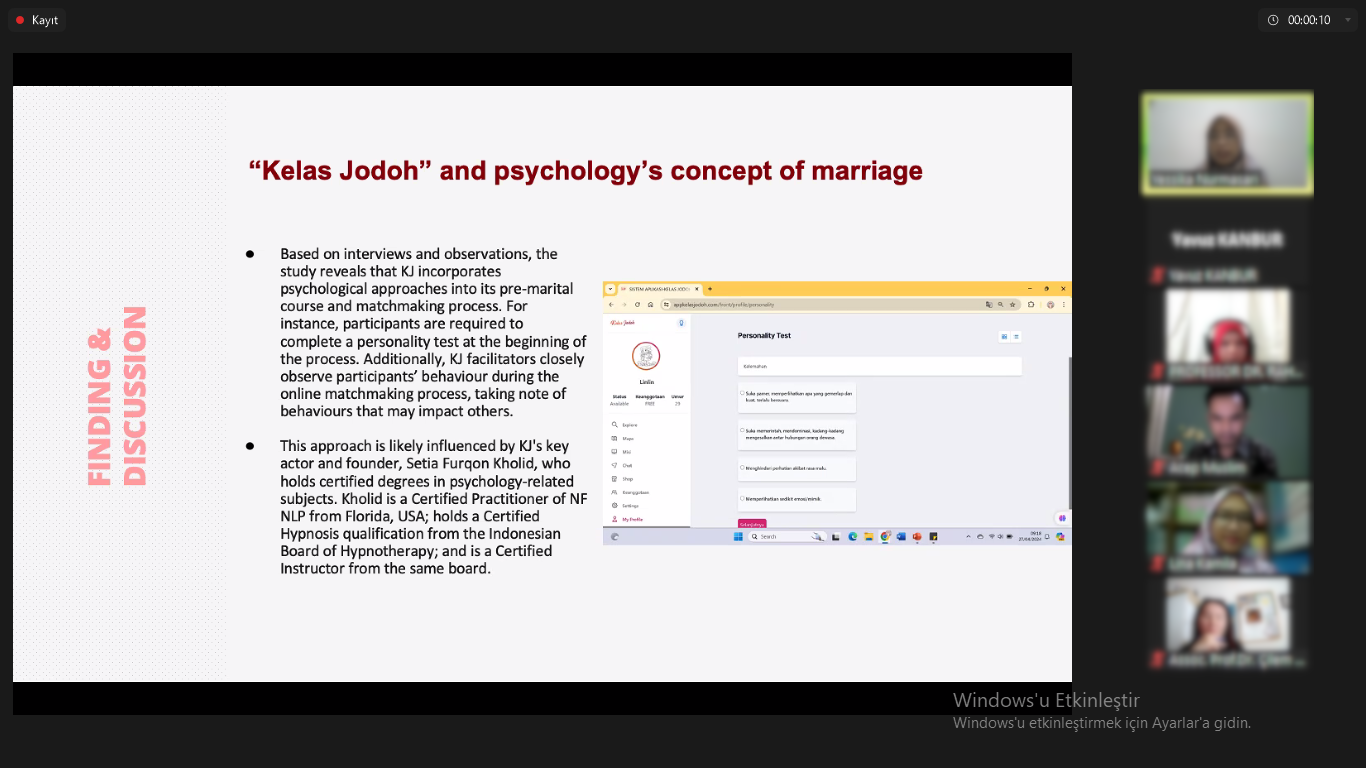The image size is (1366, 768).
Task: Select the Yavuz KANBUR participant tile
Action: tap(1228, 240)
